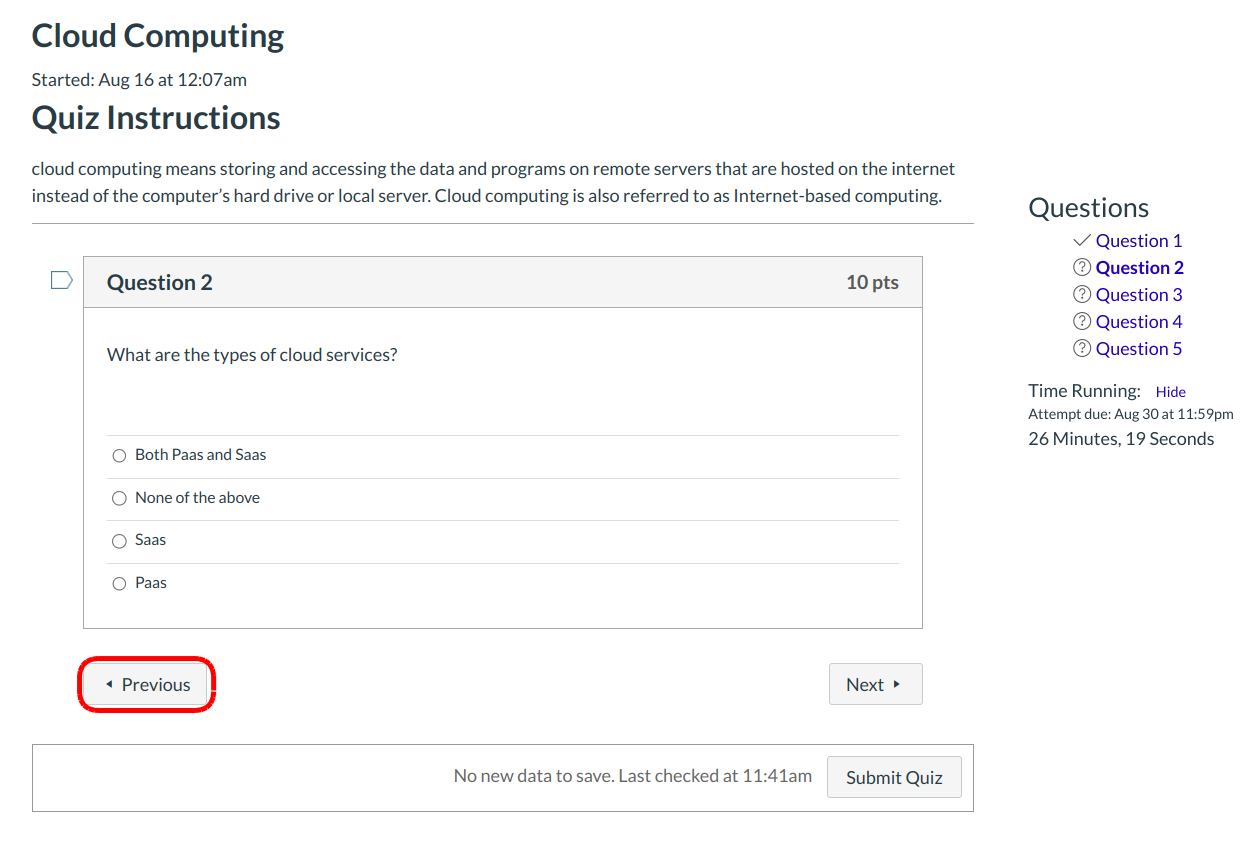The width and height of the screenshot is (1258, 853).
Task: Click the question-mark icon beside Question 4
Action: click(x=1081, y=322)
